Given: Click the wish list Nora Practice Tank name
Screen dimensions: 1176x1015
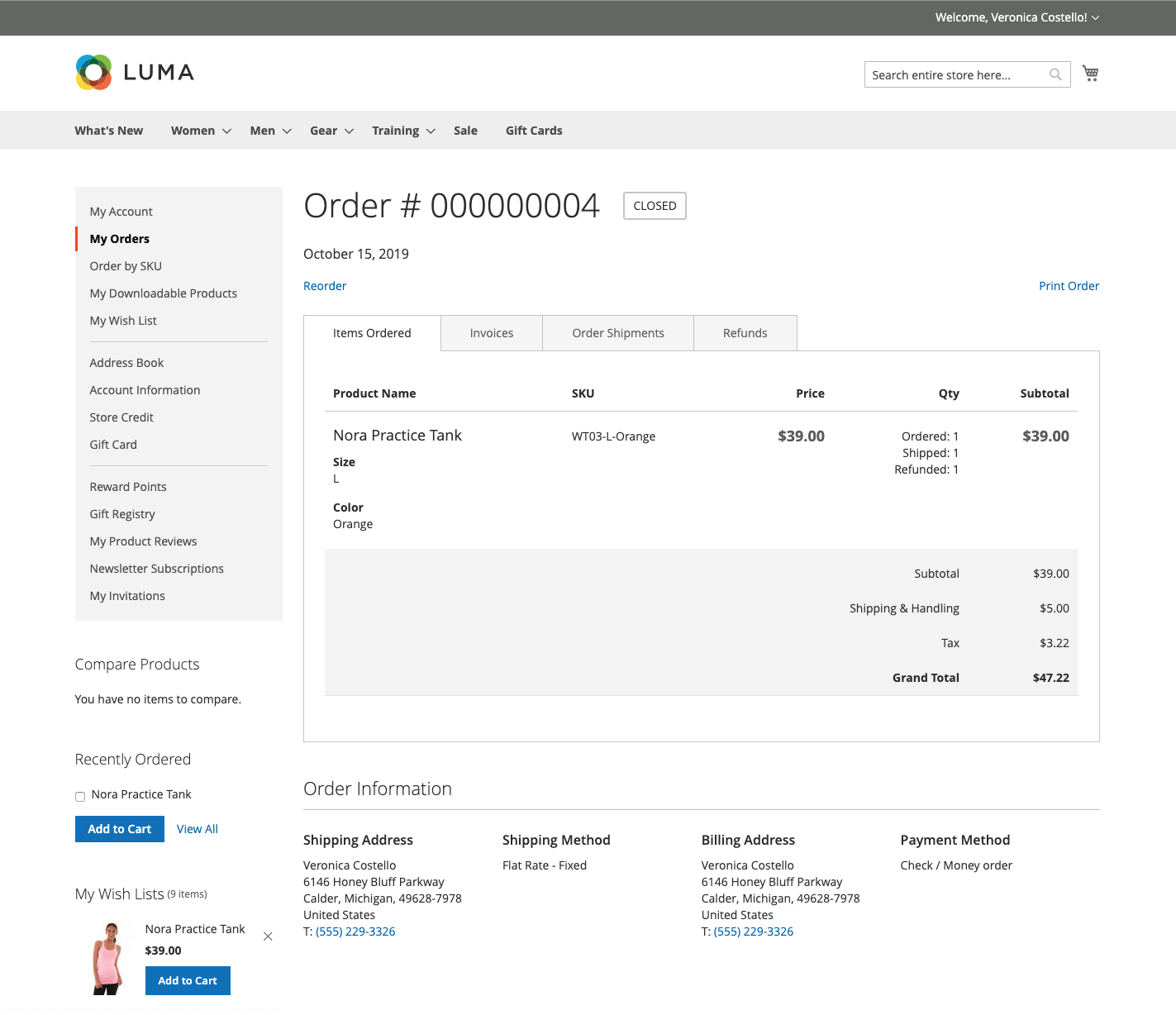Looking at the screenshot, I should click(x=195, y=929).
